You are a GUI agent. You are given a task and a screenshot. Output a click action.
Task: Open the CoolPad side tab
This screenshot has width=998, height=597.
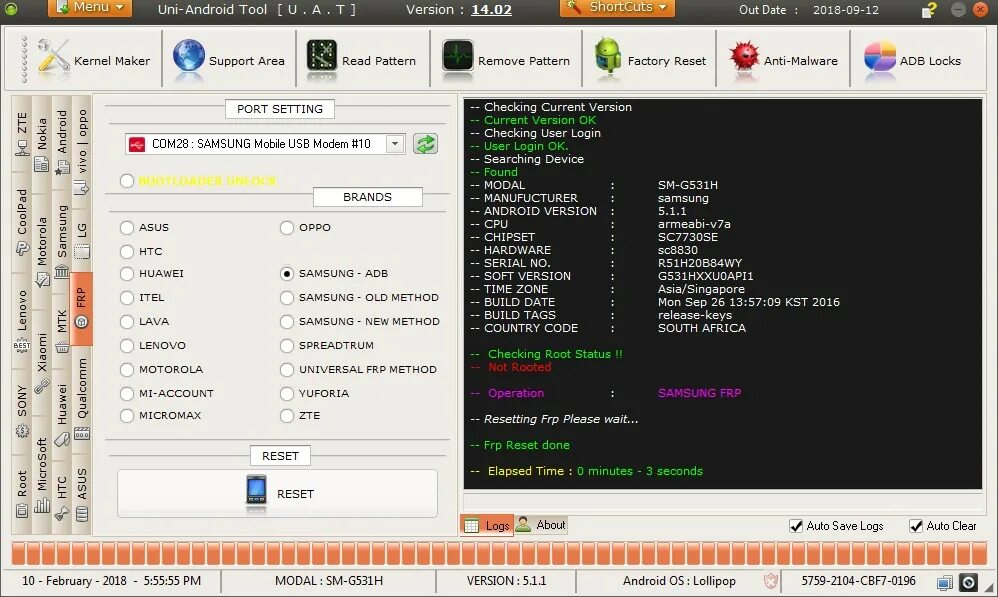(22, 222)
